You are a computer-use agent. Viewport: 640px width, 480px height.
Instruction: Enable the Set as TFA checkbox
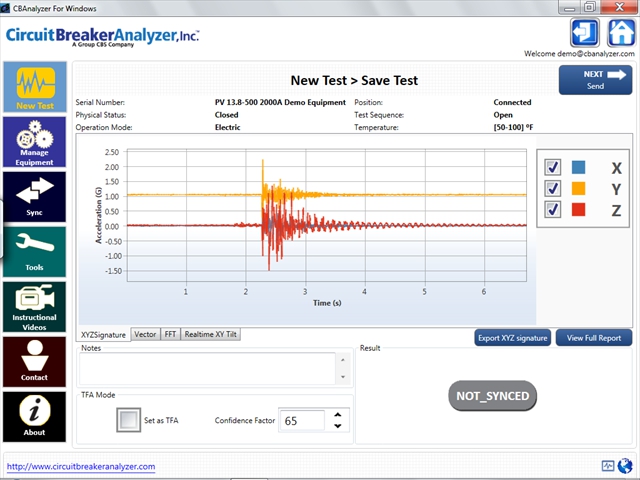click(x=129, y=420)
